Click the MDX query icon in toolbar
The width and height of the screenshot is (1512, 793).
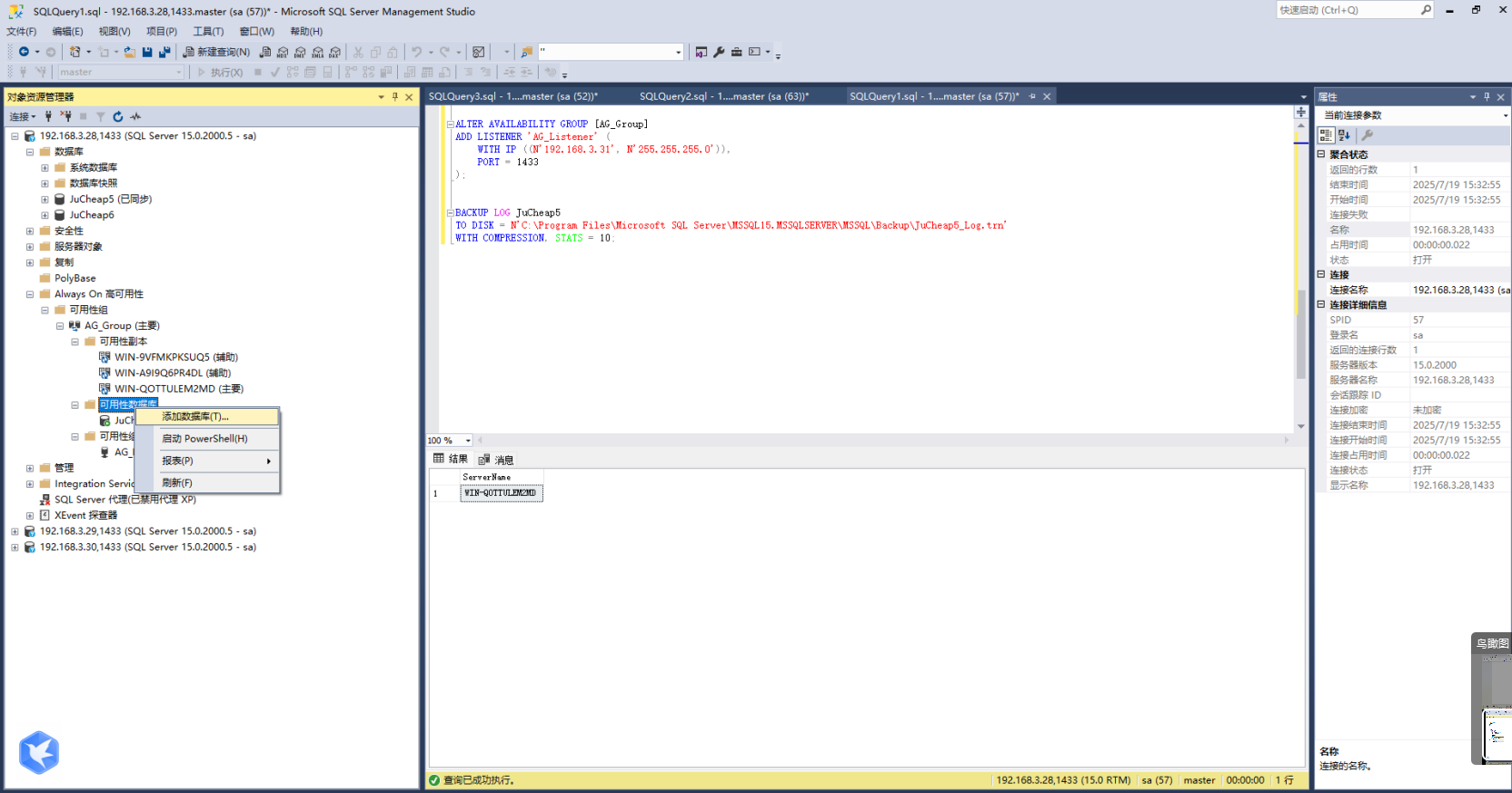[283, 52]
